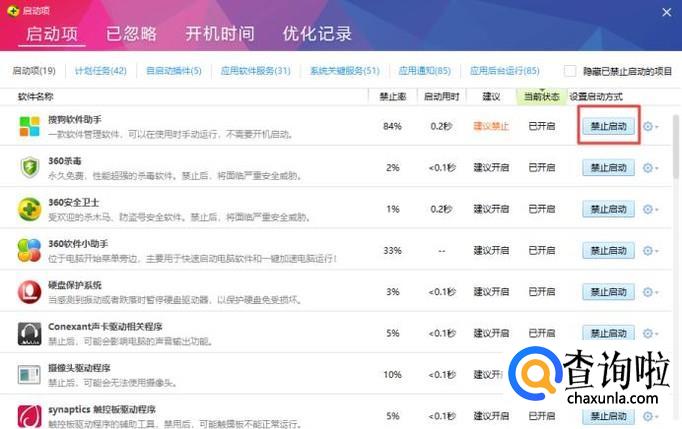The width and height of the screenshot is (682, 429).
Task: Sort by 建议 column header
Action: (x=491, y=97)
